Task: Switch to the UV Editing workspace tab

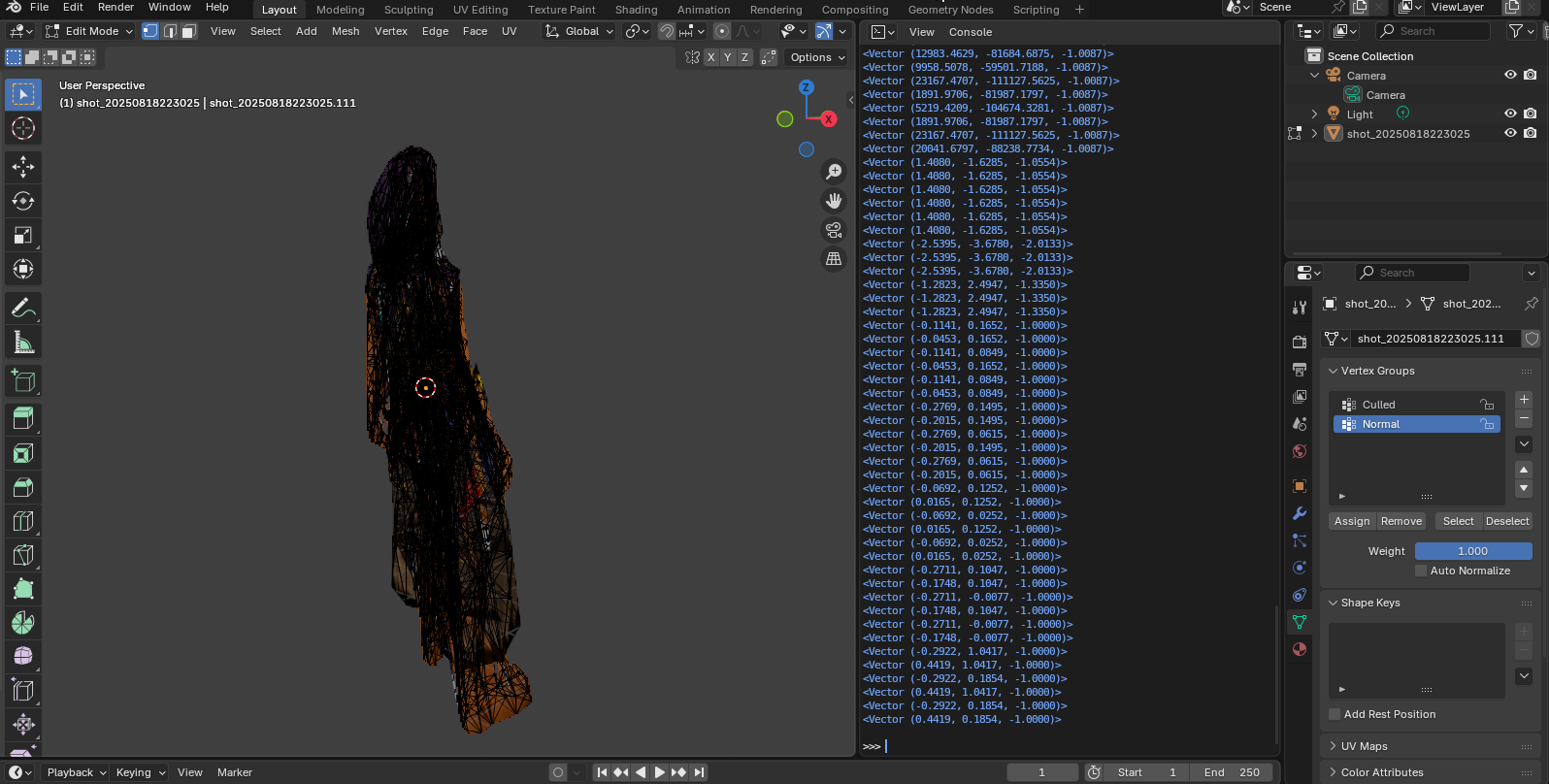Action: coord(480,10)
